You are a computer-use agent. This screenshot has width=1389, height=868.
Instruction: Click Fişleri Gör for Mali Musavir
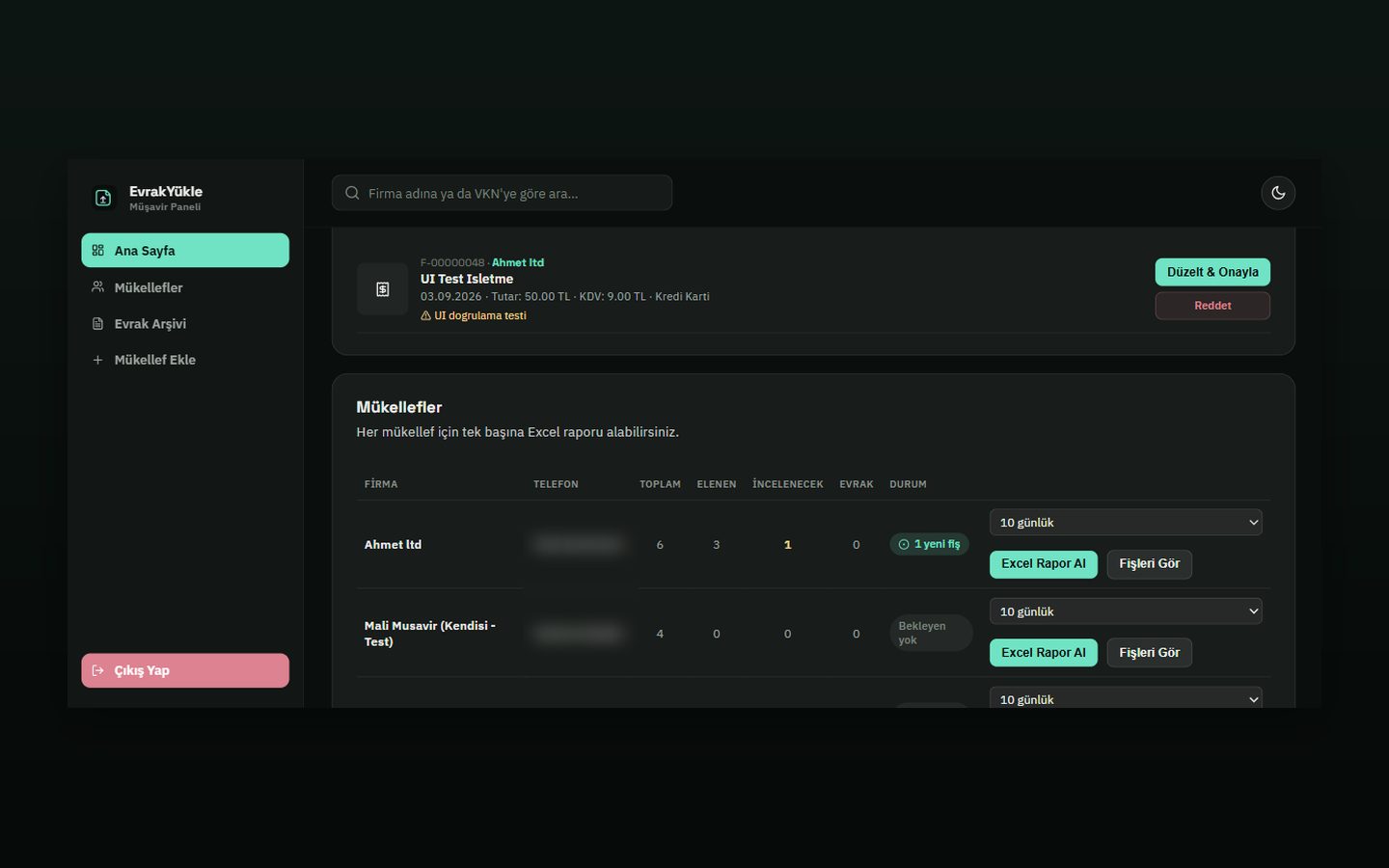(x=1150, y=653)
